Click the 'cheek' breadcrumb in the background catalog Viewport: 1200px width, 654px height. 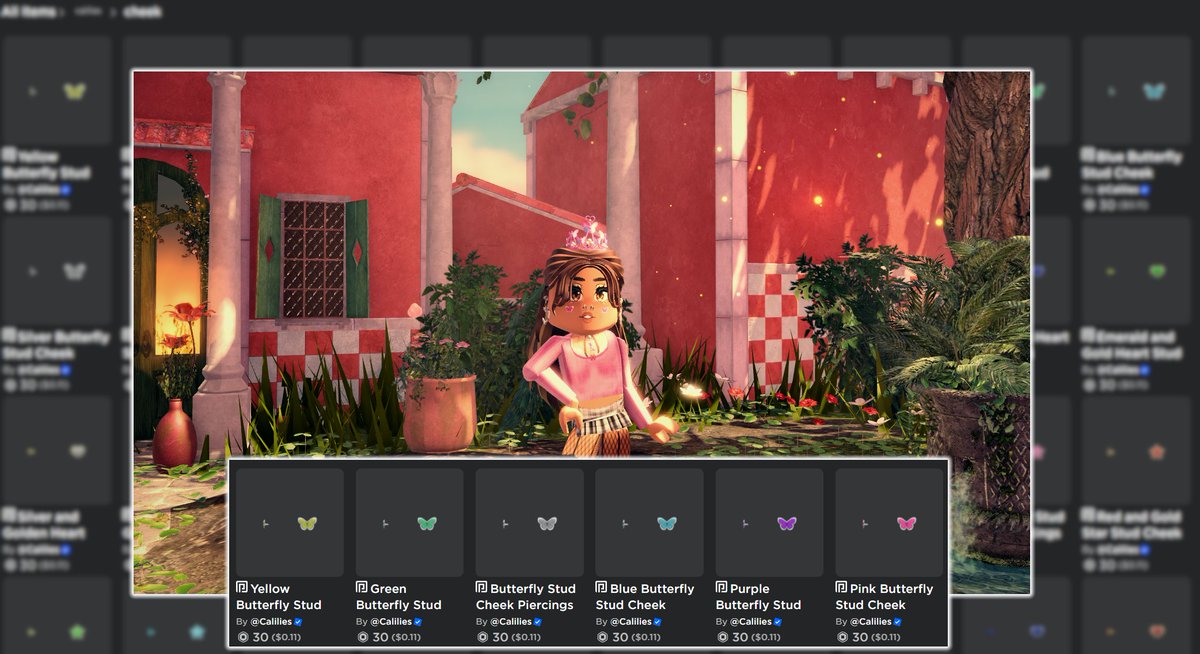pyautogui.click(x=143, y=12)
